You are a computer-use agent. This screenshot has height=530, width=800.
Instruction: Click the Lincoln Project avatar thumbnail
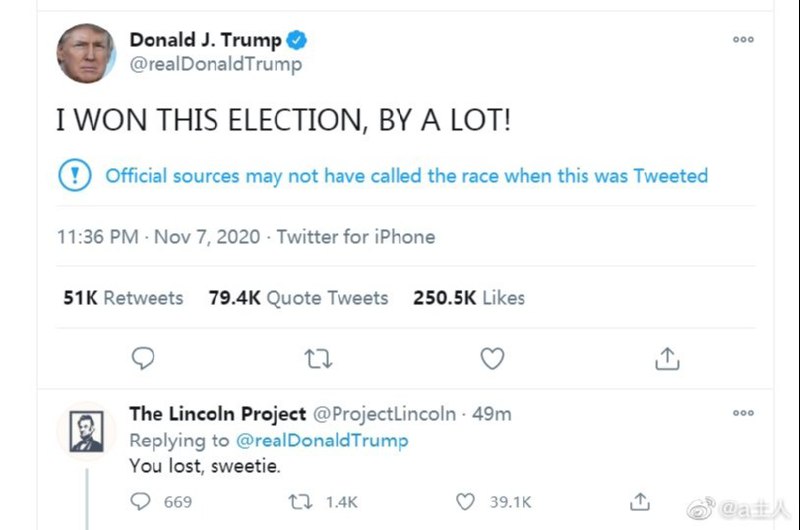[86, 430]
